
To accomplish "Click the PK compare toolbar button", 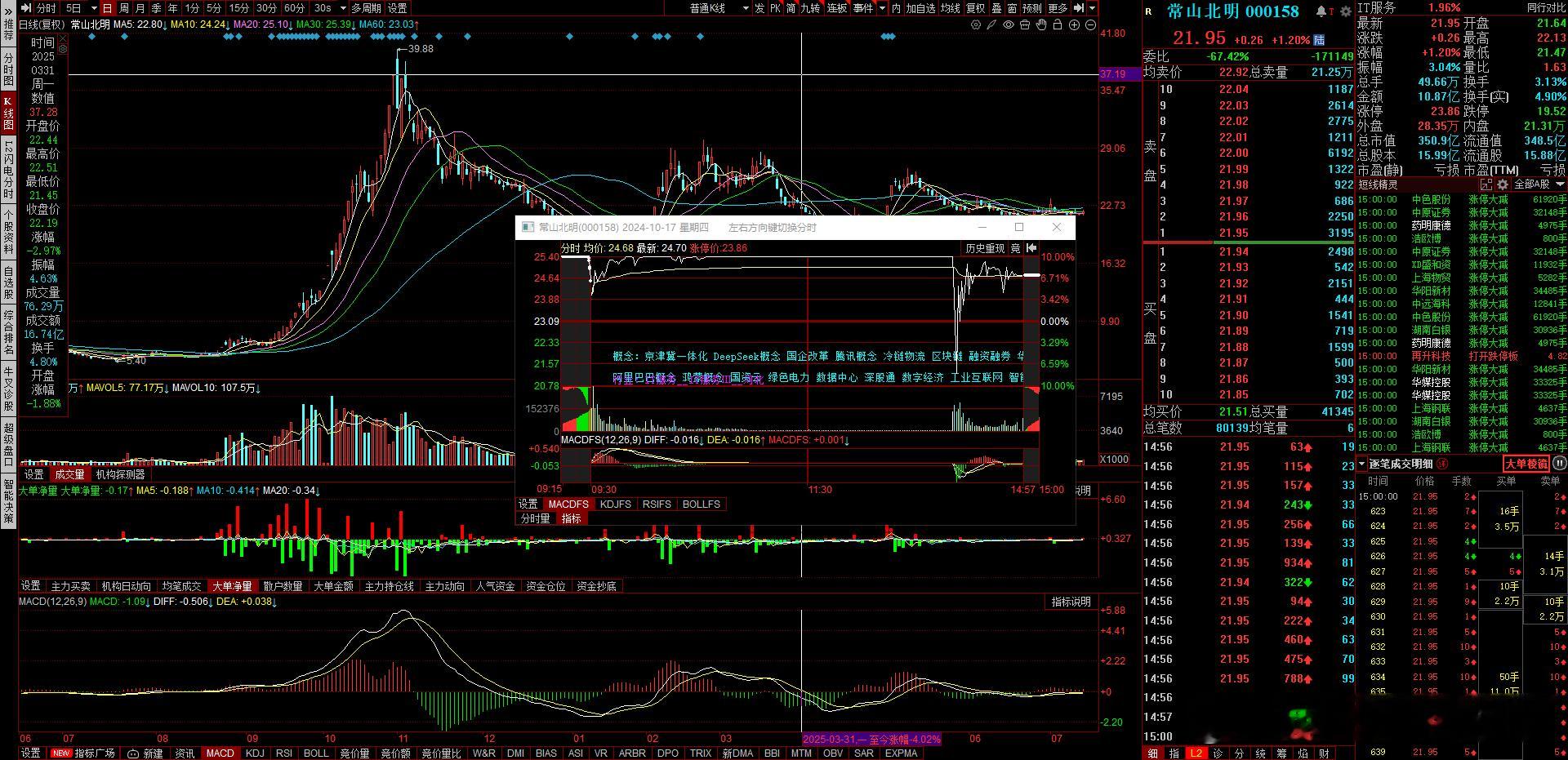I will point(775,8).
